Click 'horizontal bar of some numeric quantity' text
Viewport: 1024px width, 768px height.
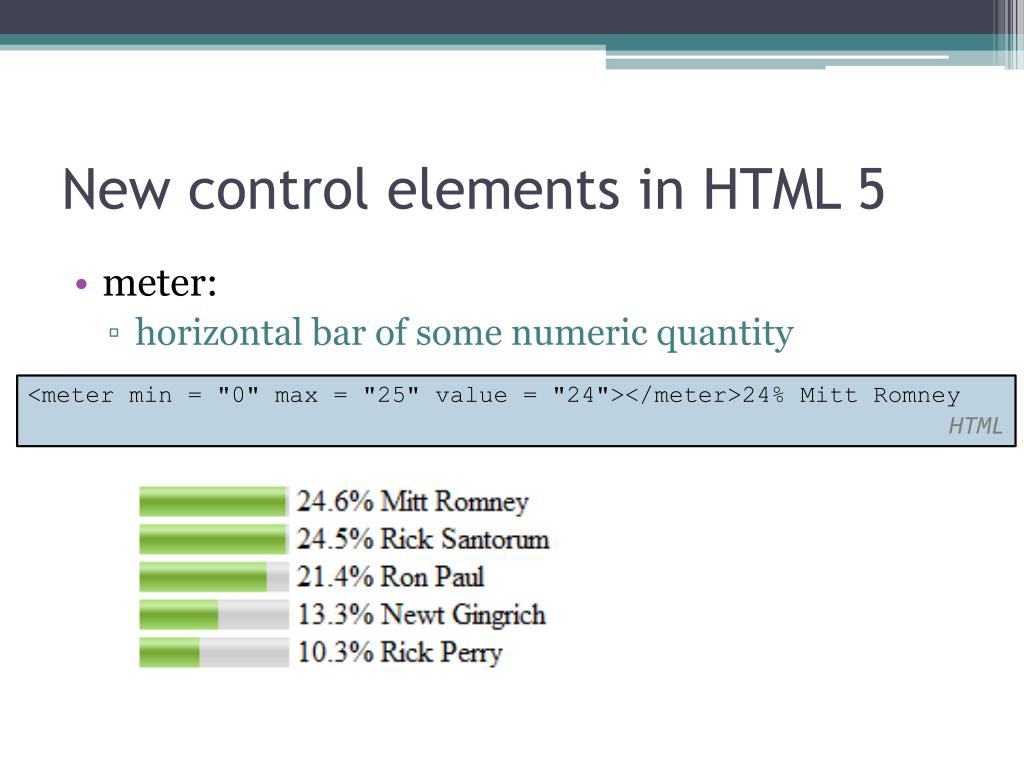coord(464,334)
